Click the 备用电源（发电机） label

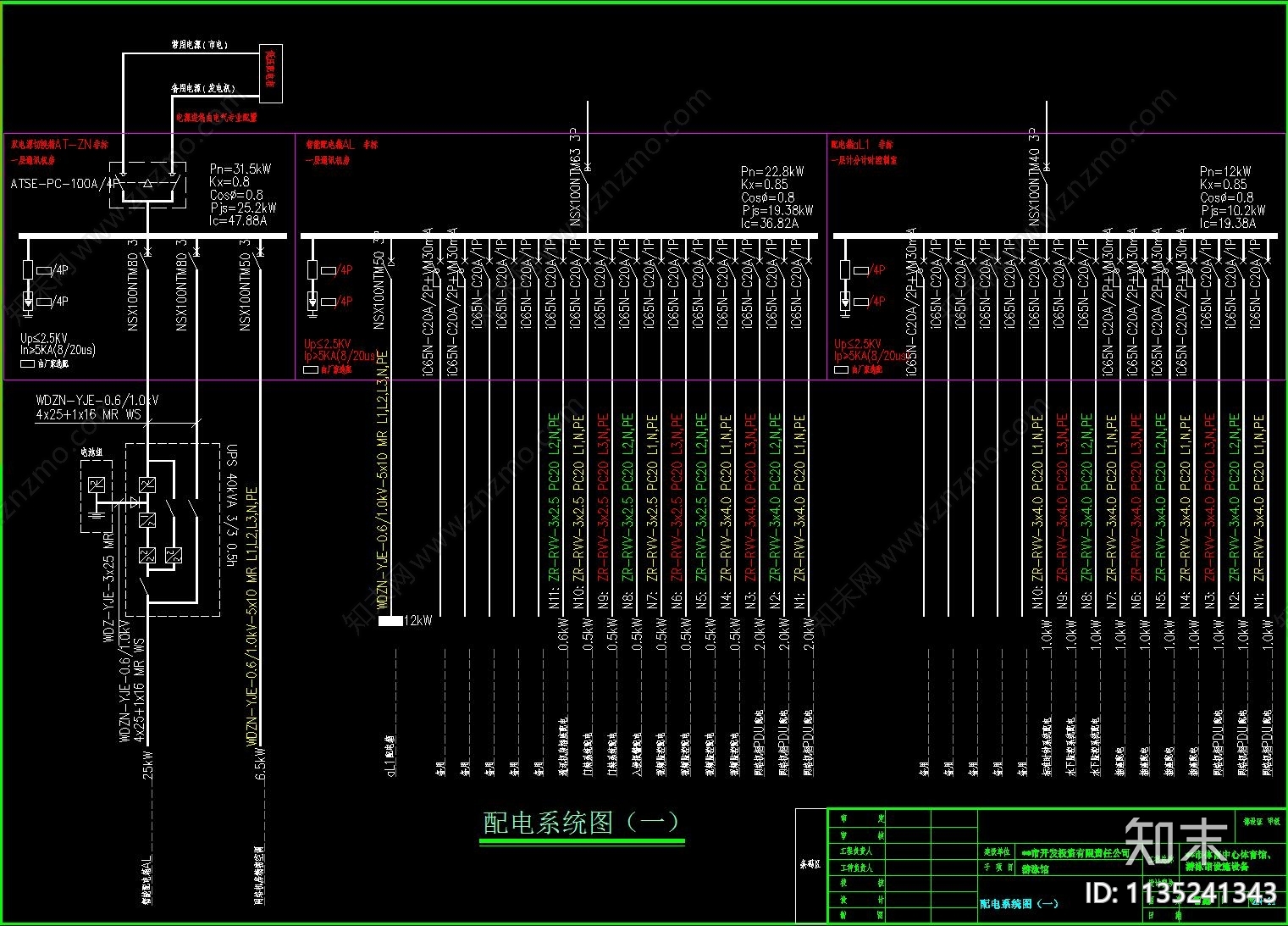click(x=202, y=88)
